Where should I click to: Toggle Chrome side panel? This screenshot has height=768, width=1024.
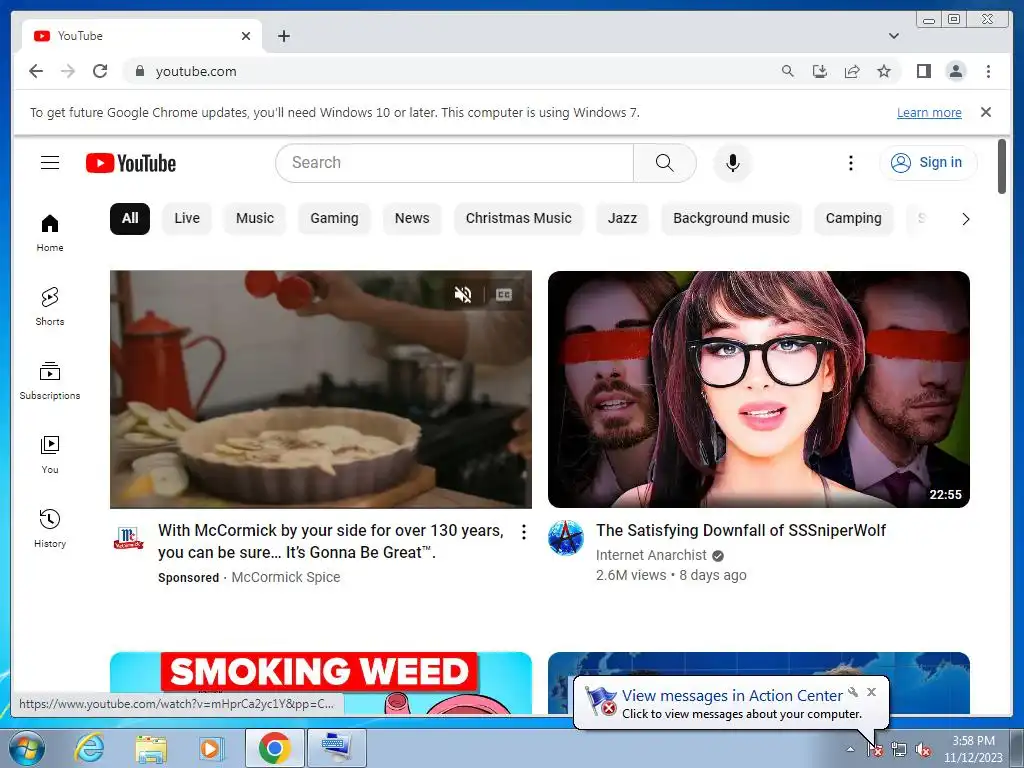point(923,71)
